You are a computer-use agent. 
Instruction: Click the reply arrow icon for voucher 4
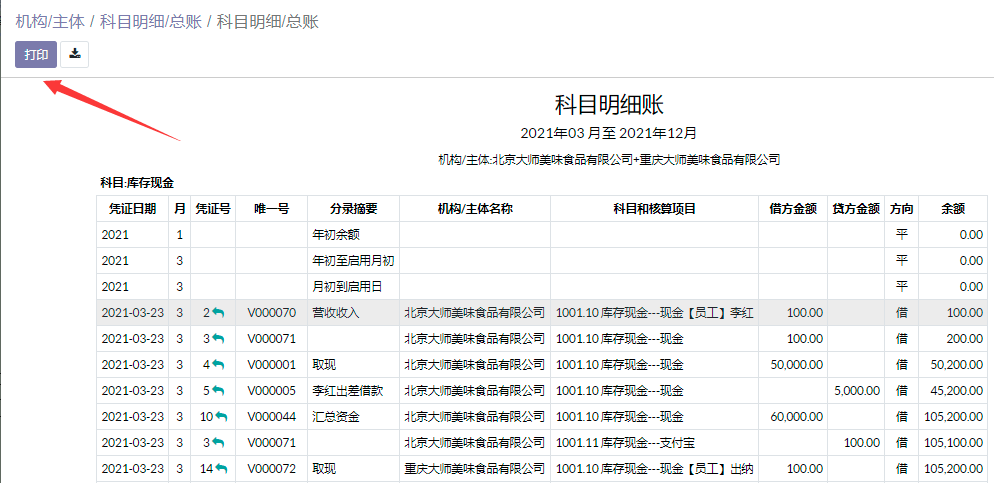click(218, 364)
